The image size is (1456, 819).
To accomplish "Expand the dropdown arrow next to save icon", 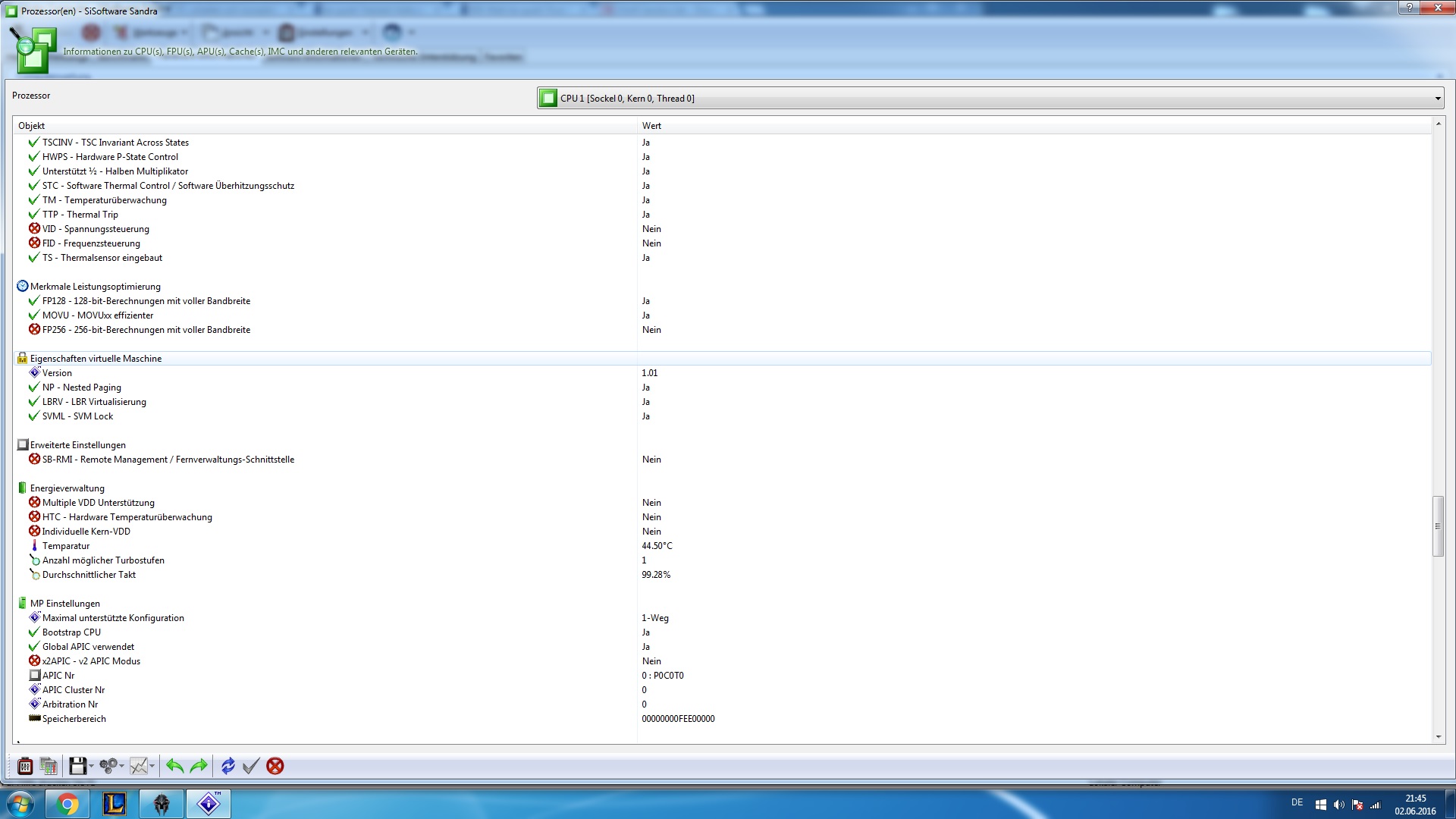I will [x=91, y=766].
